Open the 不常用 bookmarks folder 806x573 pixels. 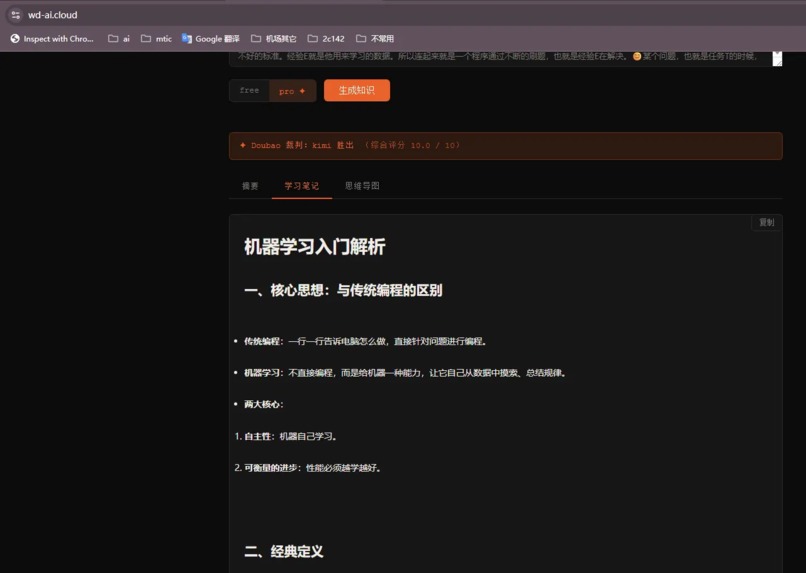click(x=375, y=39)
